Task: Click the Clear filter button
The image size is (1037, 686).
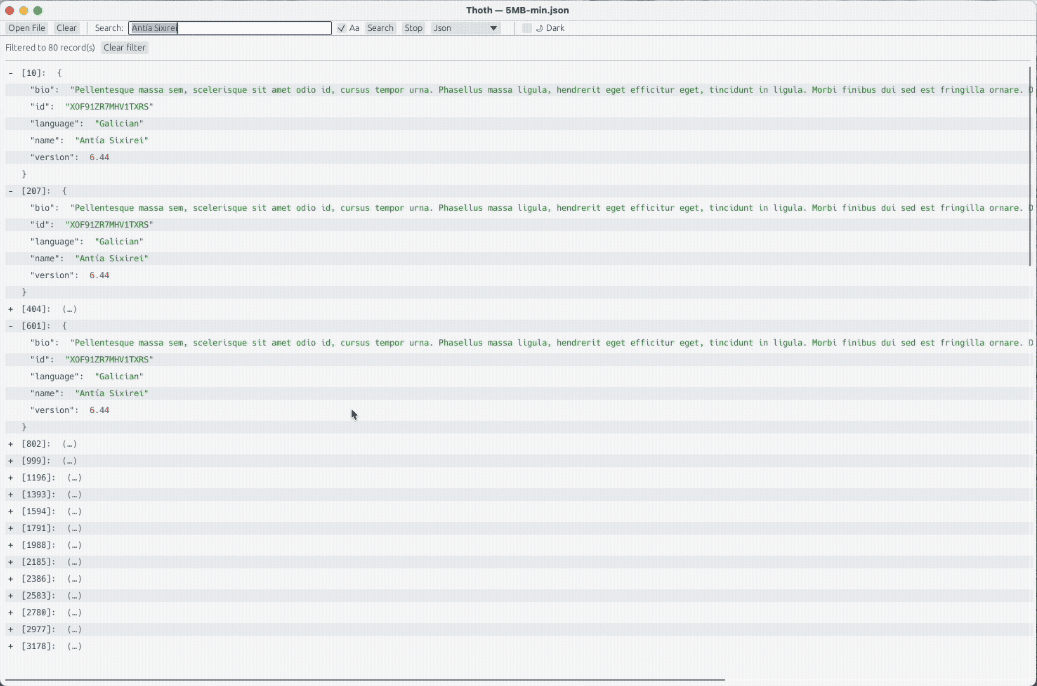Action: [x=124, y=48]
